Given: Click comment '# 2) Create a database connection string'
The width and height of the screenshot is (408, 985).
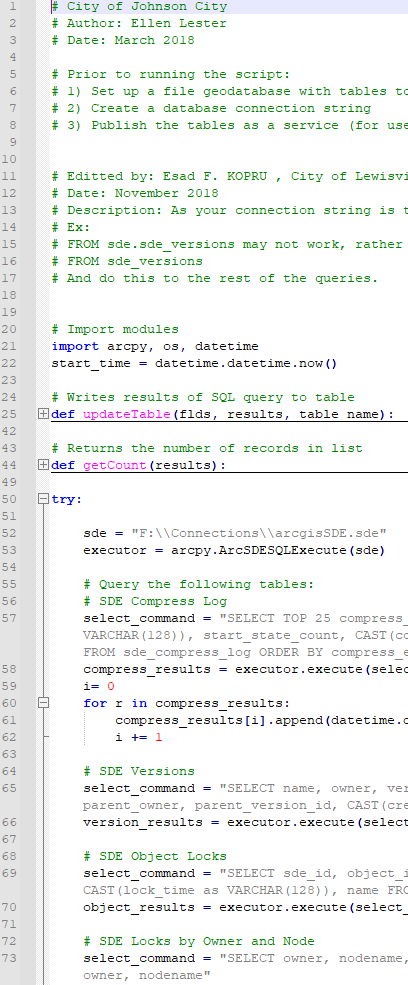Looking at the screenshot, I should pyautogui.click(x=211, y=109).
